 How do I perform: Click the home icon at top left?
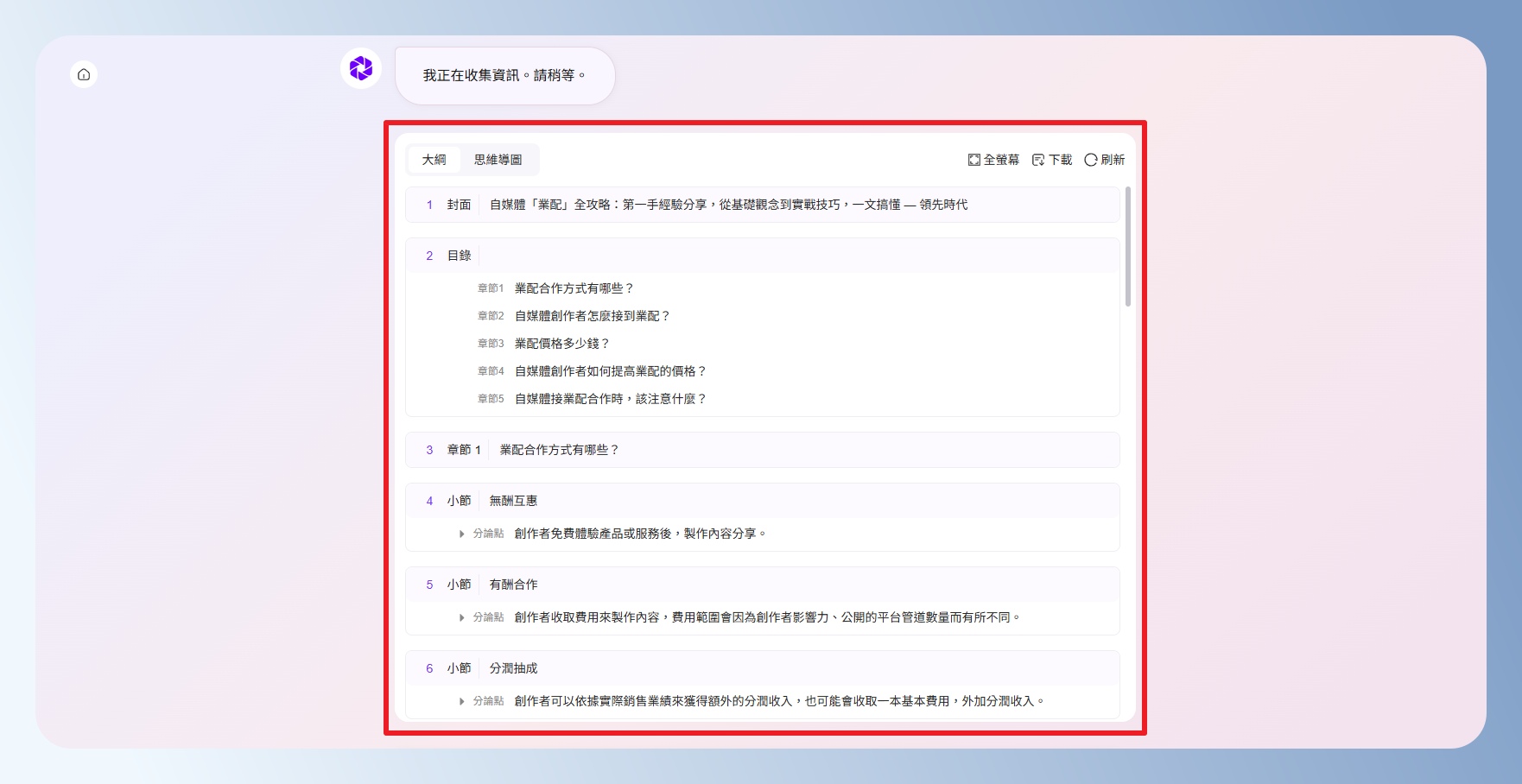point(84,74)
